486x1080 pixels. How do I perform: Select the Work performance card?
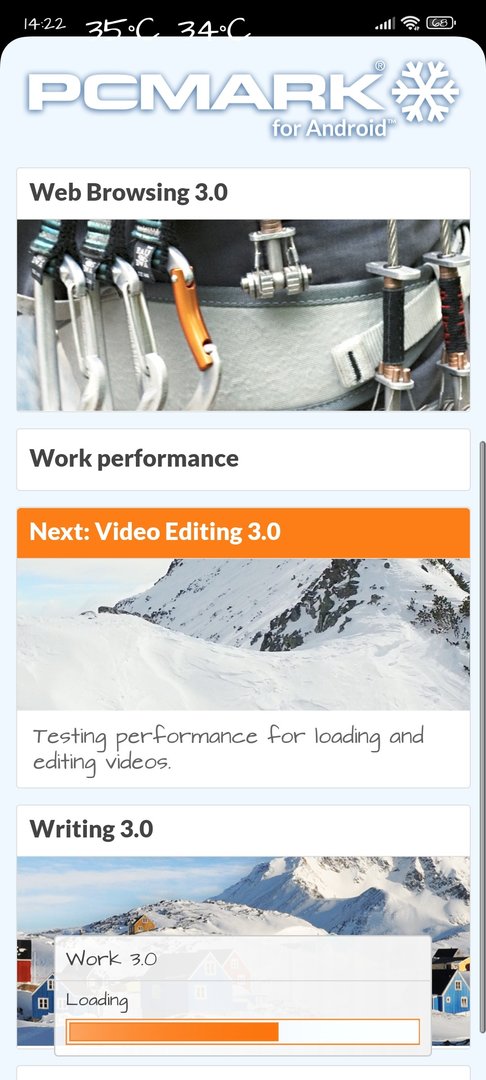tap(244, 459)
